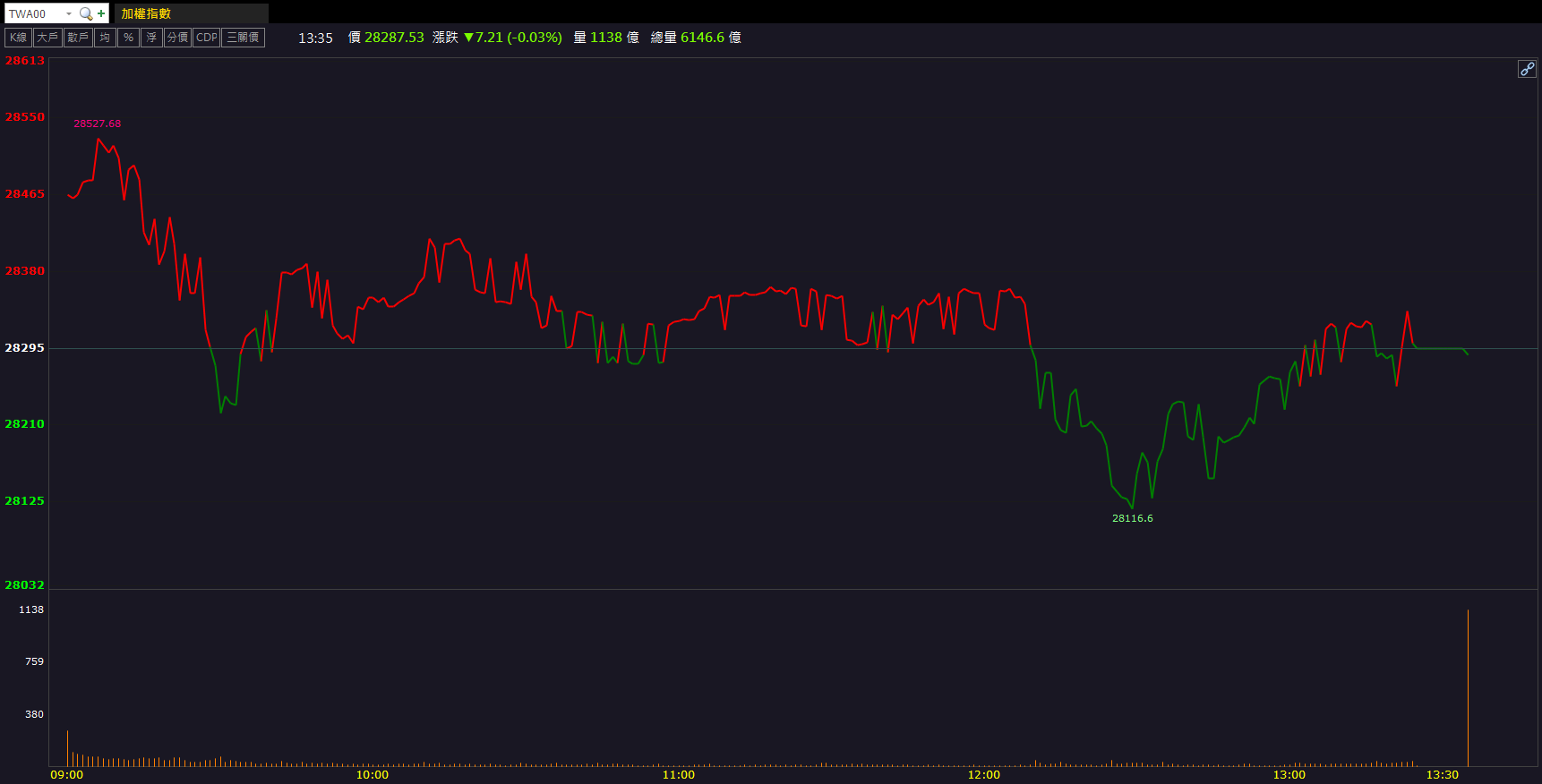Click the 12:00 time axis marker

(x=983, y=775)
